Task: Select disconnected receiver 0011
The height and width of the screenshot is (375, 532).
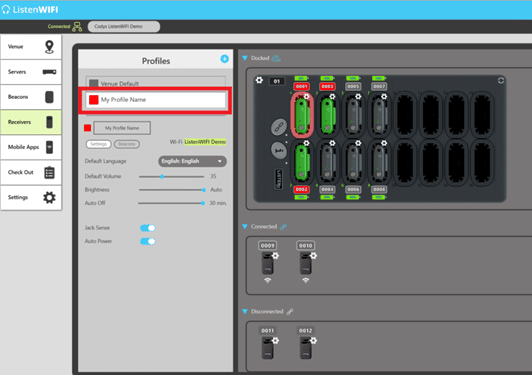Action: [268, 348]
